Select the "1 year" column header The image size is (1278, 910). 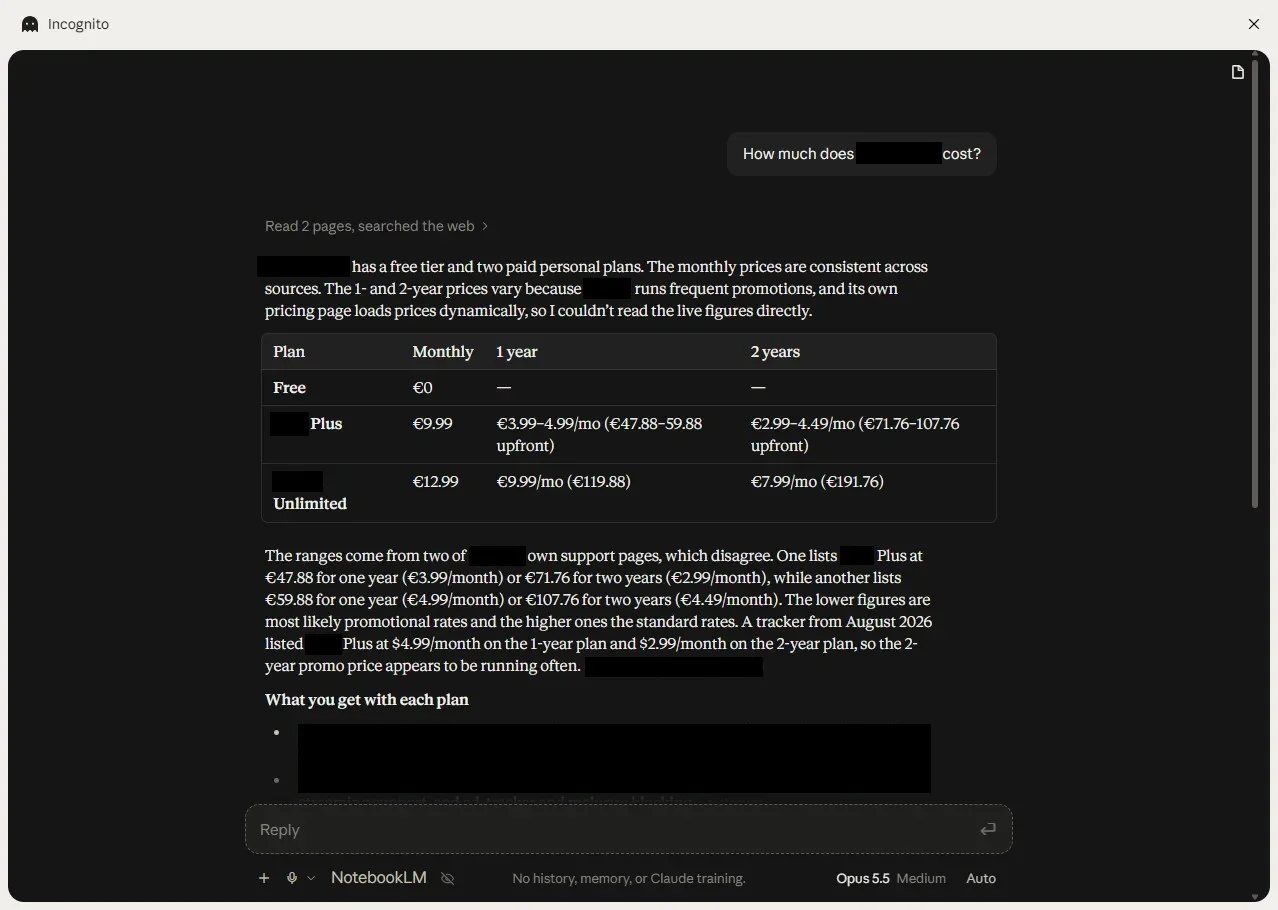pos(517,352)
